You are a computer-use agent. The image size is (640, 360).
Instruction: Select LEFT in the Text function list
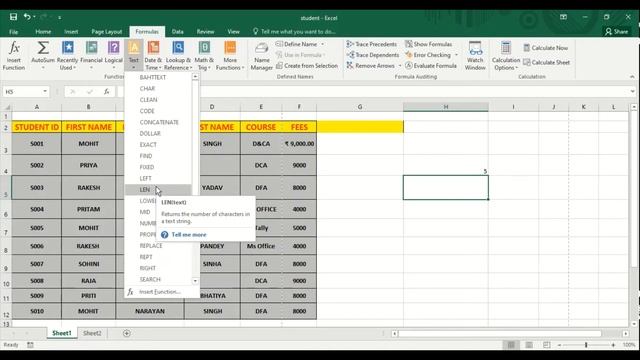click(x=158, y=178)
